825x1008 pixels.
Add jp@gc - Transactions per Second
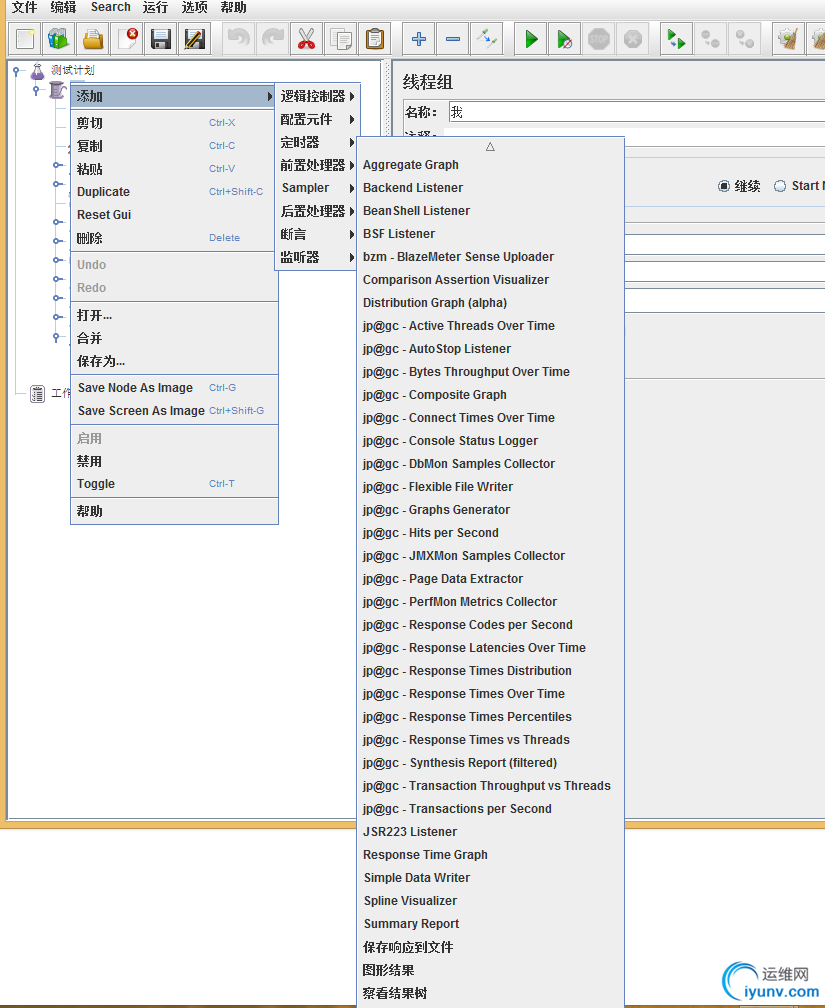(x=490, y=809)
